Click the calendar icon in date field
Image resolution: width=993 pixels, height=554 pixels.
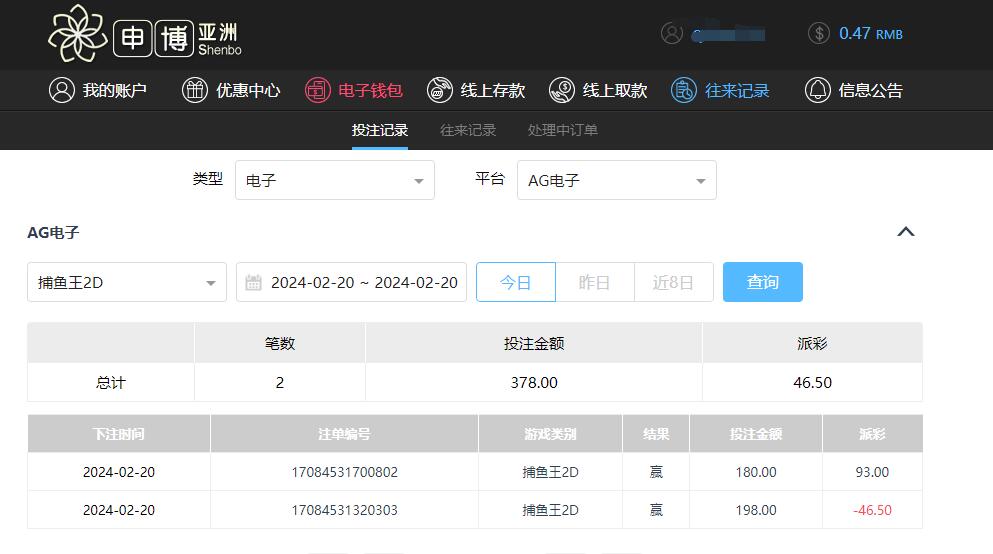253,282
